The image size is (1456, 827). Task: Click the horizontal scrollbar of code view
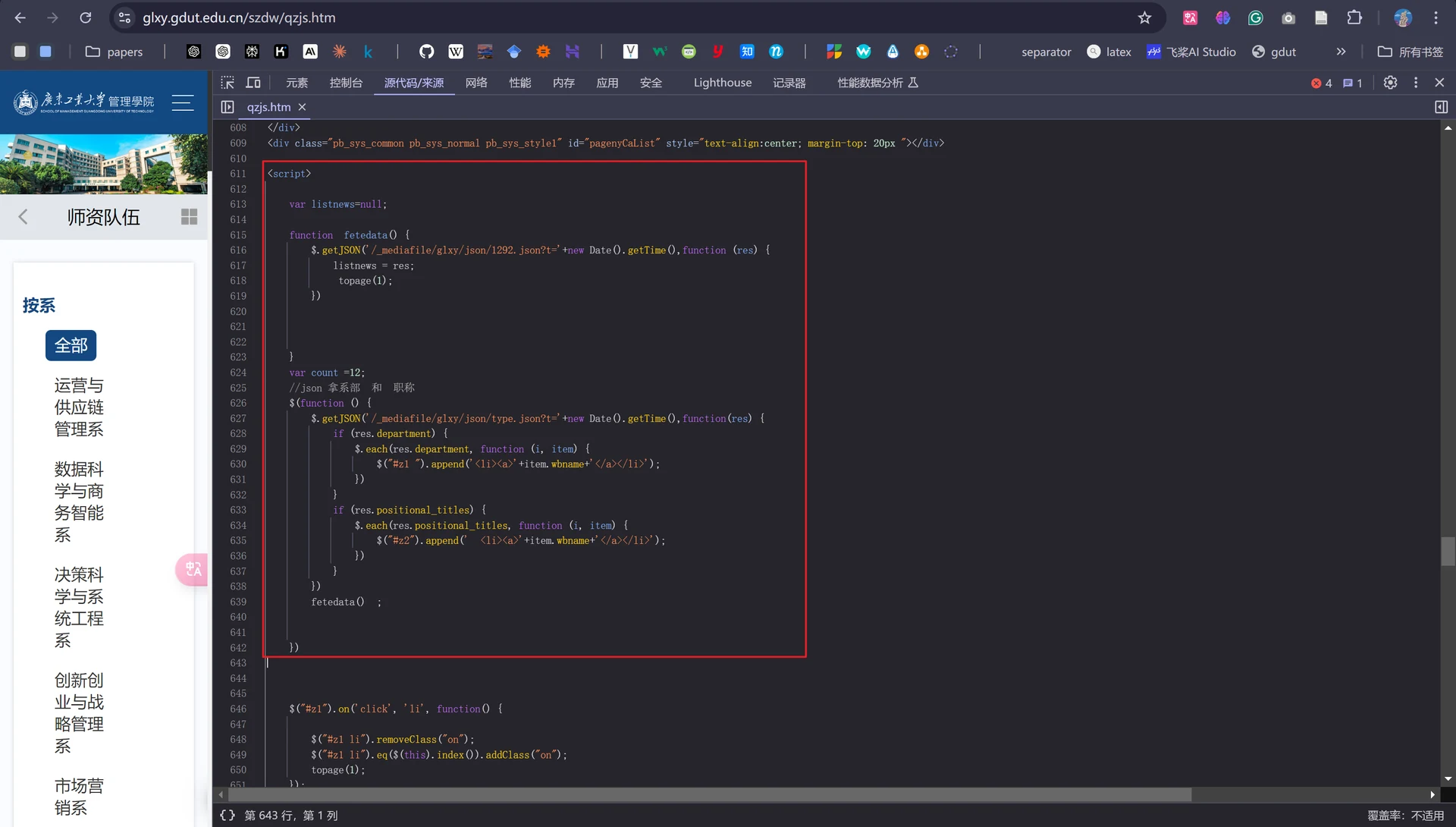pyautogui.click(x=709, y=794)
